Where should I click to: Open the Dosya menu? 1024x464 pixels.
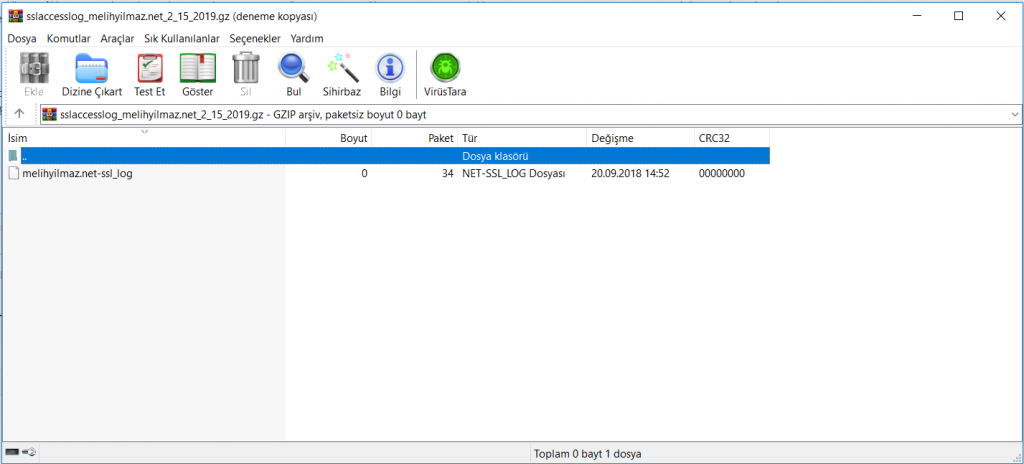21,38
